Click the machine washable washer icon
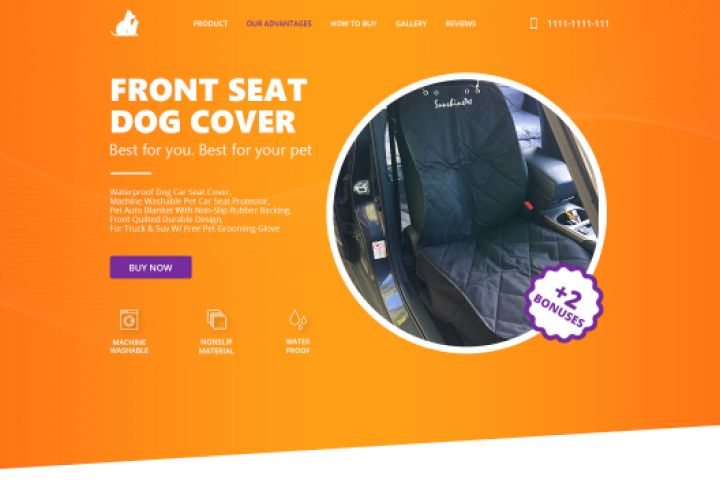This screenshot has width=720, height=480. coord(129,320)
